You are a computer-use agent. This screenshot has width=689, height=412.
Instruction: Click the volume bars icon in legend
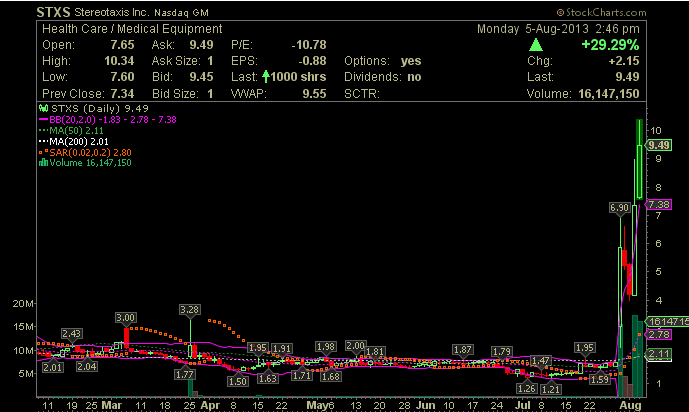(43, 163)
